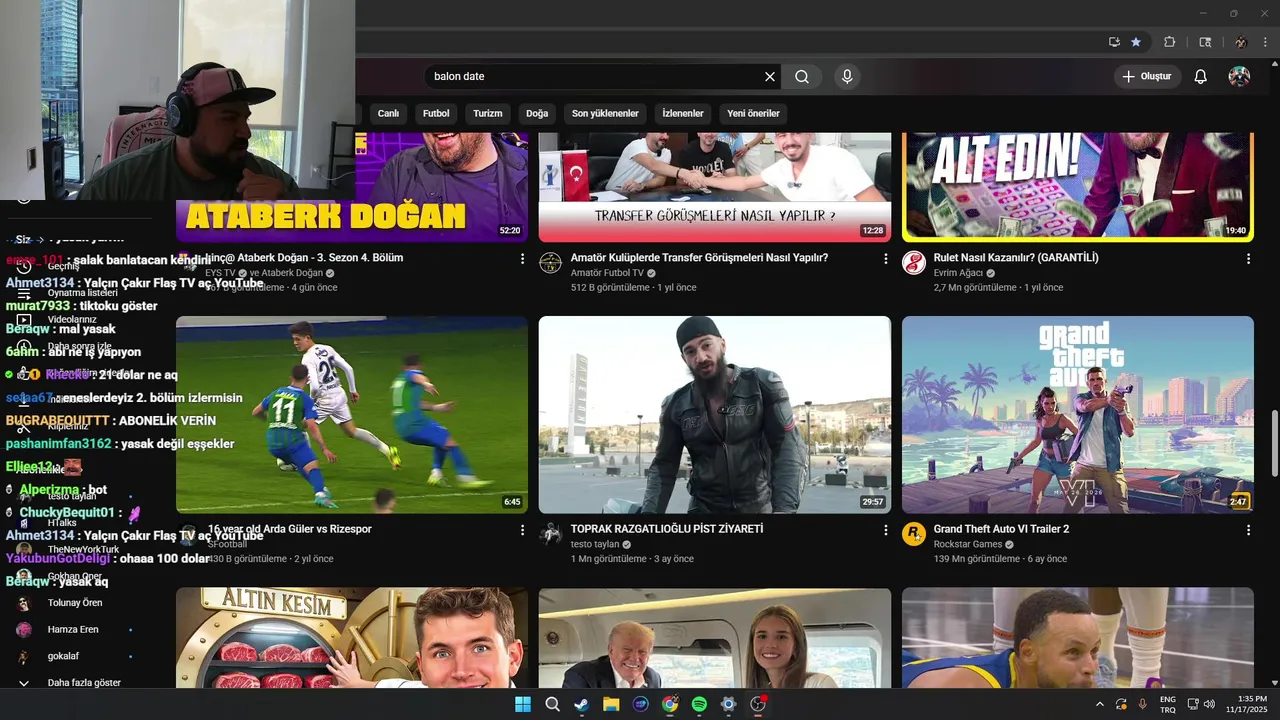Select the Turizm filter chip
Screen dimensions: 1280x720
point(488,114)
